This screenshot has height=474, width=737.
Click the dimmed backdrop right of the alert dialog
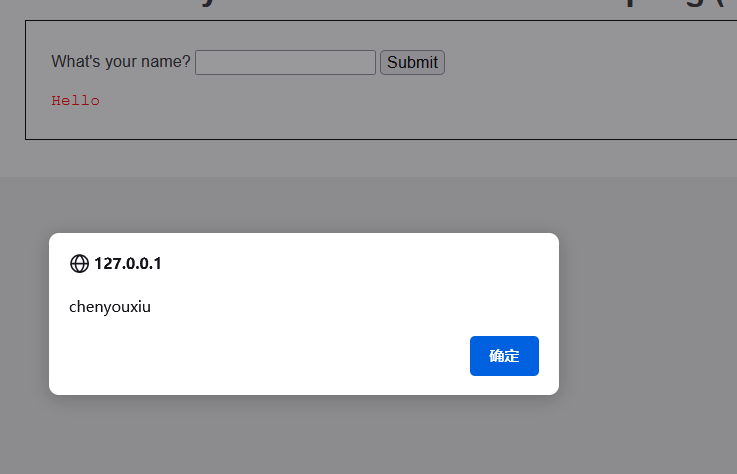pyautogui.click(x=650, y=310)
